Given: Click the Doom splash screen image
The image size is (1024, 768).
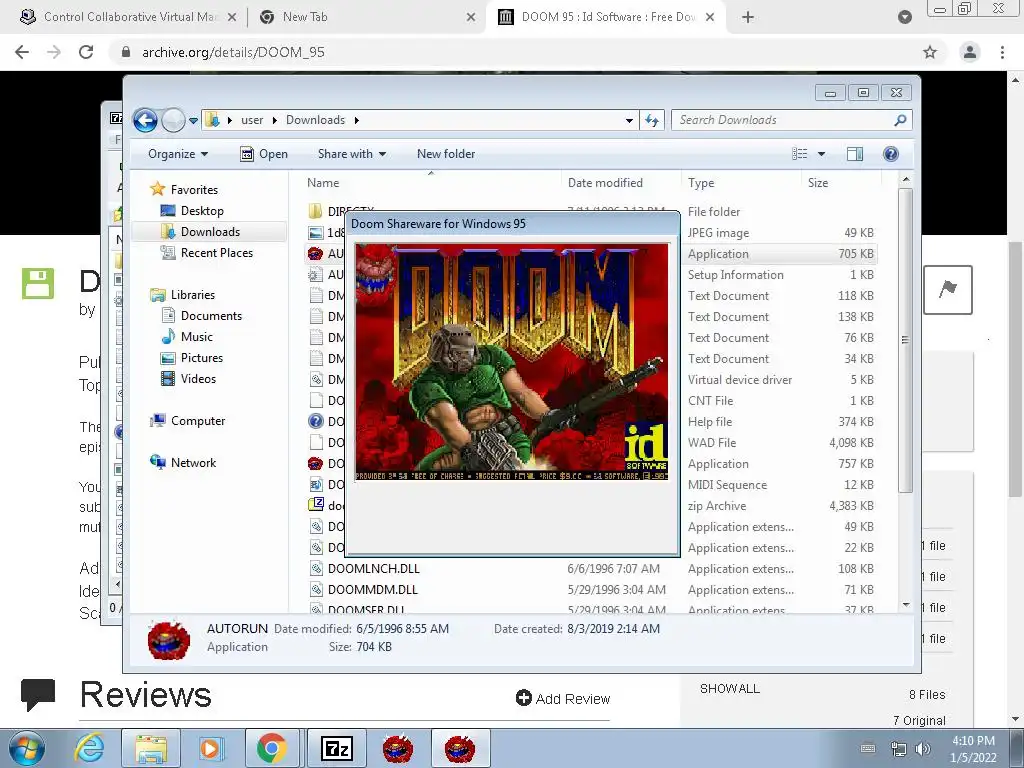Looking at the screenshot, I should point(511,362).
